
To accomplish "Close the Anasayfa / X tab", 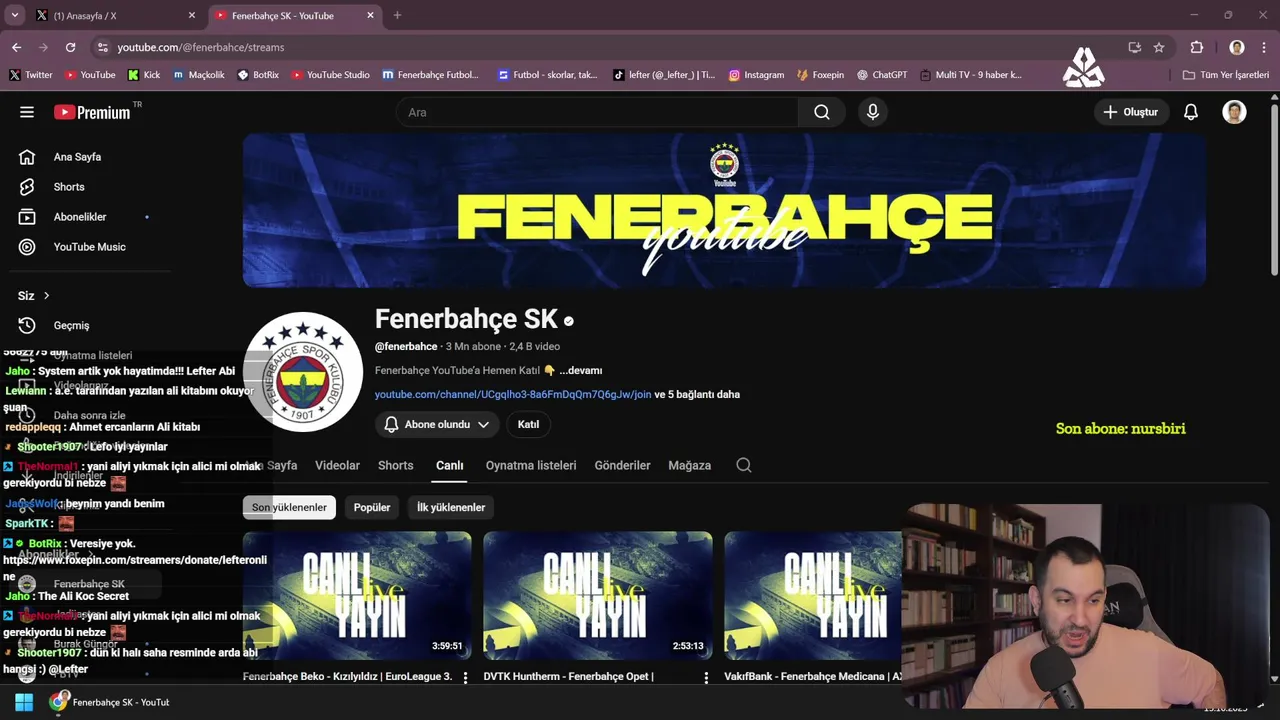I will point(192,15).
